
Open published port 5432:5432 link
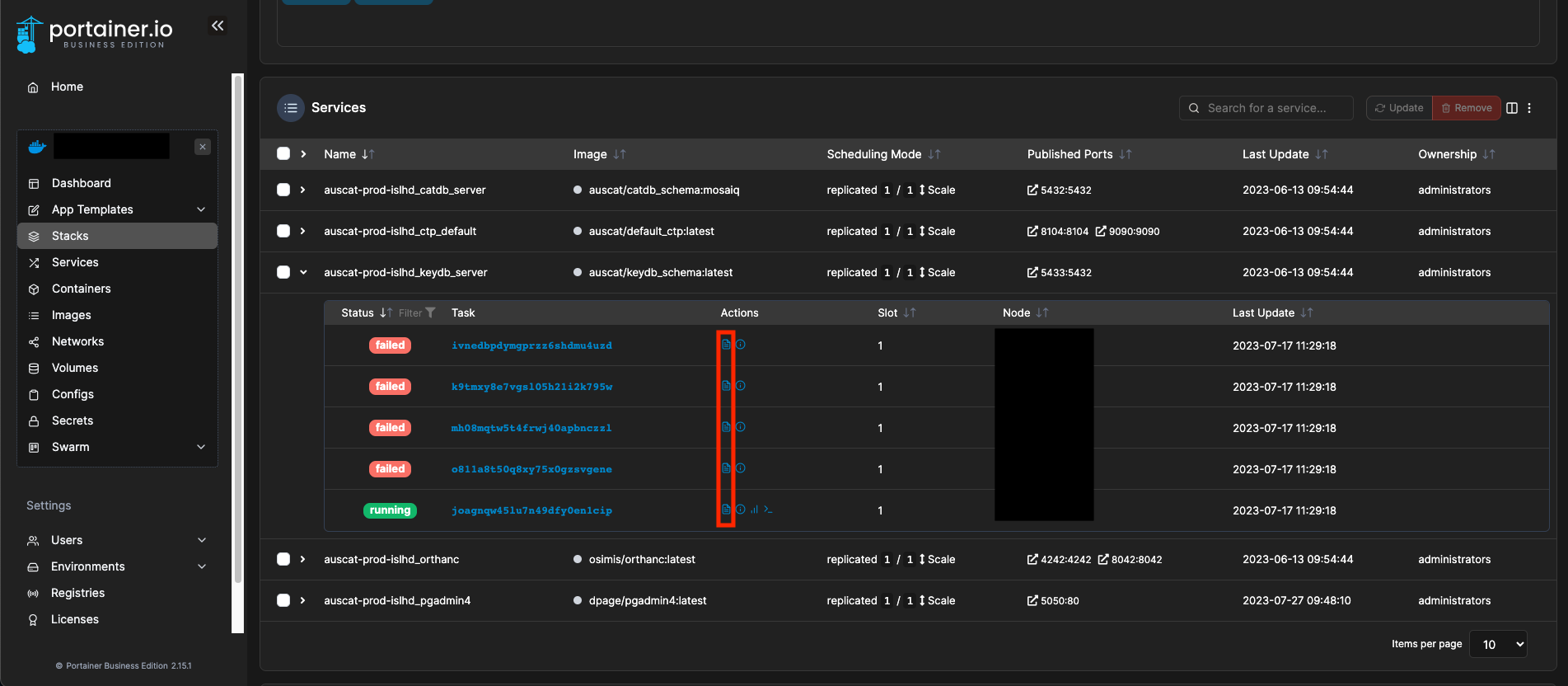tap(1060, 190)
